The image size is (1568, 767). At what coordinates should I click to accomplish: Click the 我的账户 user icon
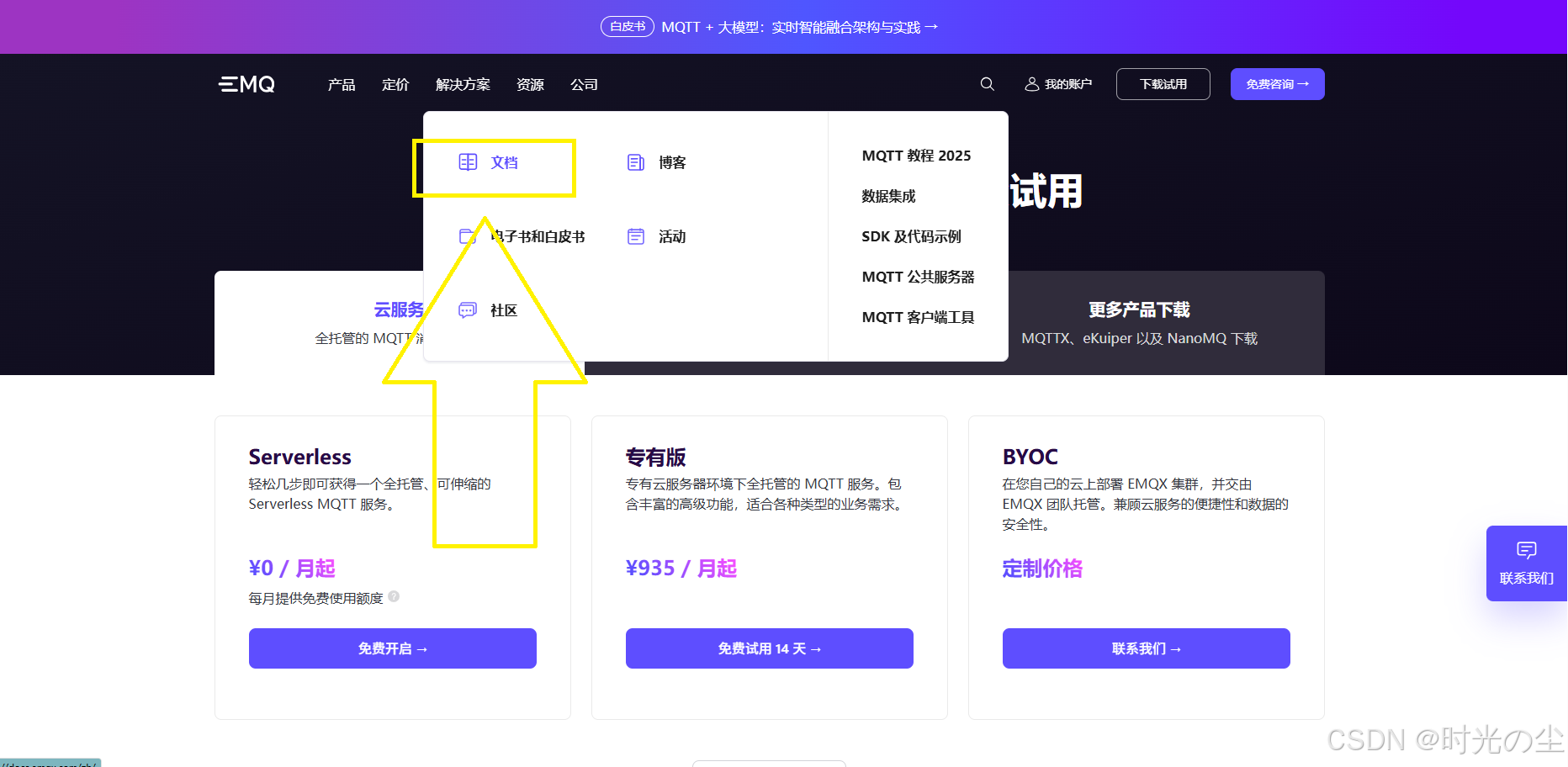coord(1031,84)
